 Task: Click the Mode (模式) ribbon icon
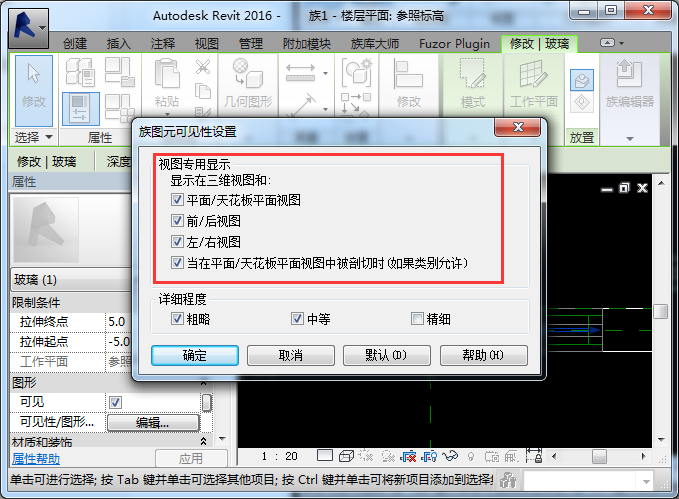click(473, 82)
